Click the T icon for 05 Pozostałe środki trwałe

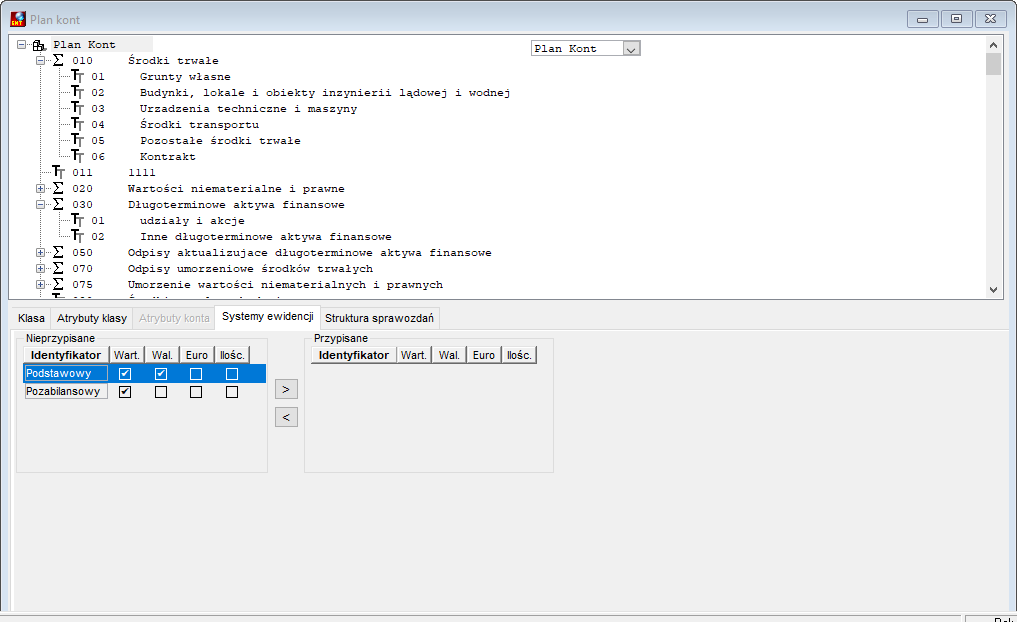[78, 141]
